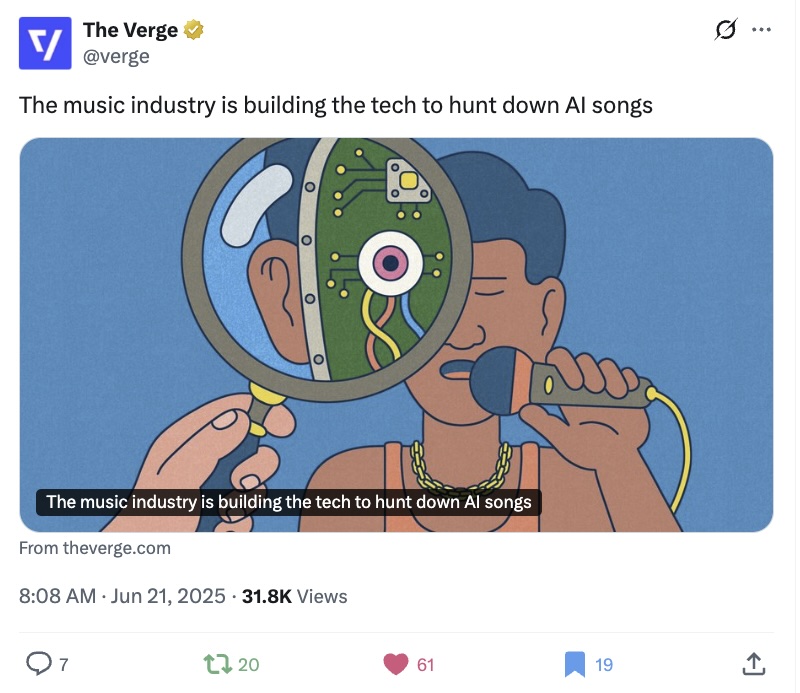The image size is (800, 693).
Task: Open the share upload arrow icon
Action: click(x=754, y=663)
